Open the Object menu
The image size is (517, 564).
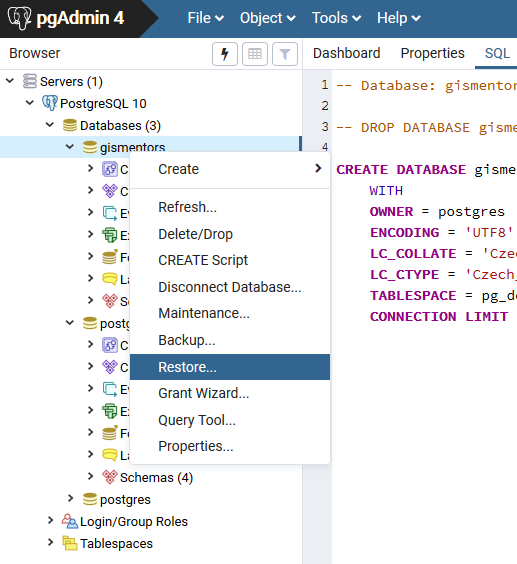[268, 18]
